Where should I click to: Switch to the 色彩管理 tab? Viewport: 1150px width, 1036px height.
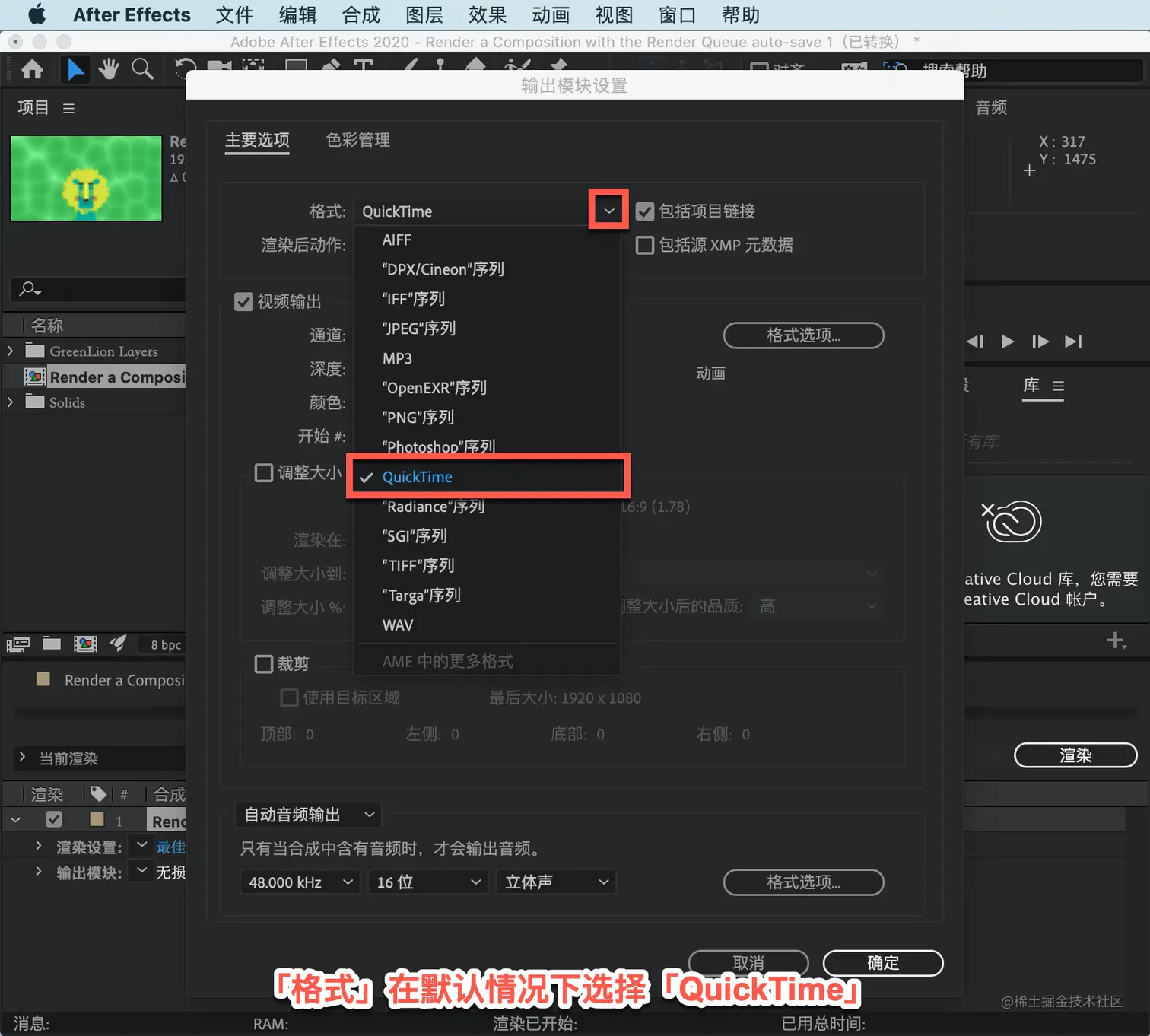coord(358,140)
